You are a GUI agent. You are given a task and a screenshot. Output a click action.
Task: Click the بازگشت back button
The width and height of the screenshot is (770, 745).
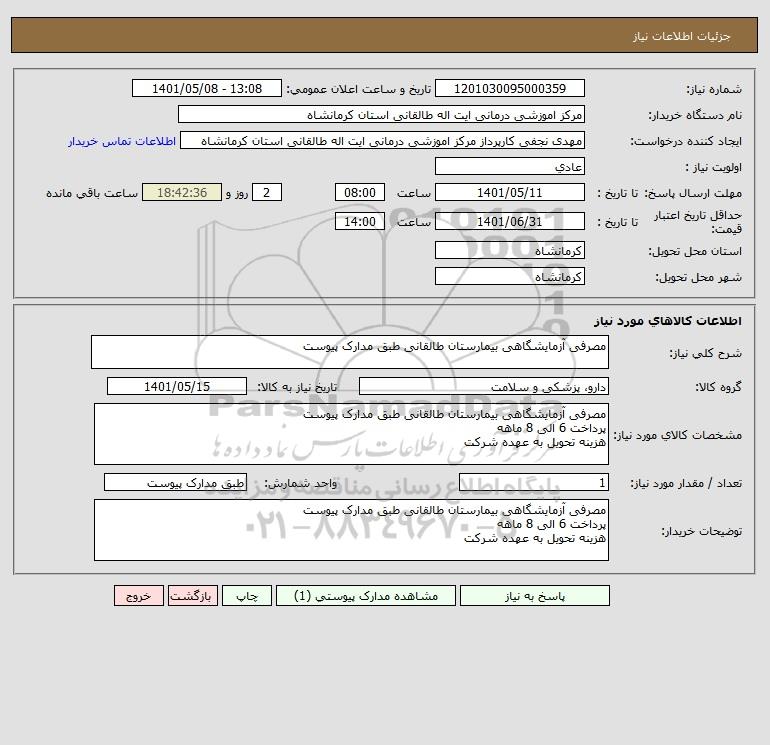click(x=192, y=595)
